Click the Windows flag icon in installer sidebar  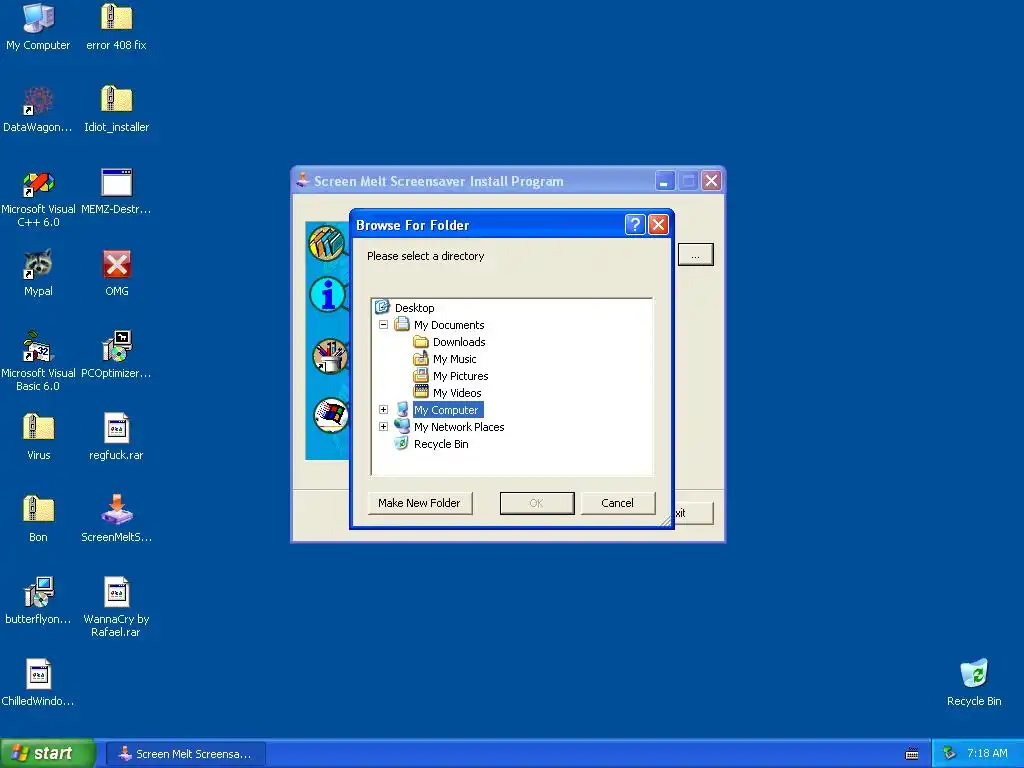(x=331, y=415)
